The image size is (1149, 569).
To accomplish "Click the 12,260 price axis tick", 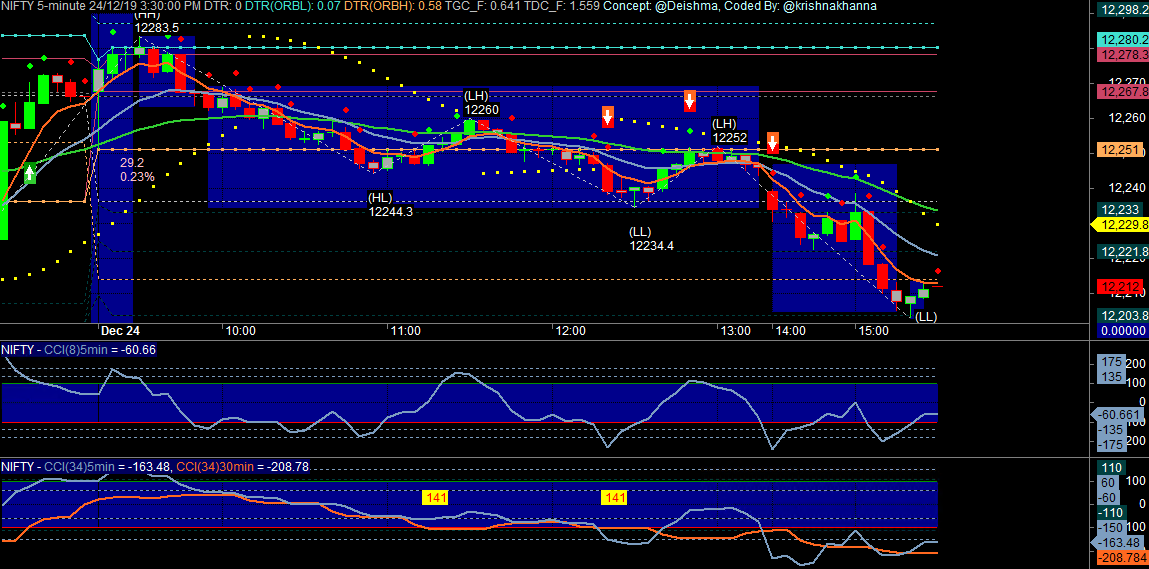I will click(x=1125, y=117).
